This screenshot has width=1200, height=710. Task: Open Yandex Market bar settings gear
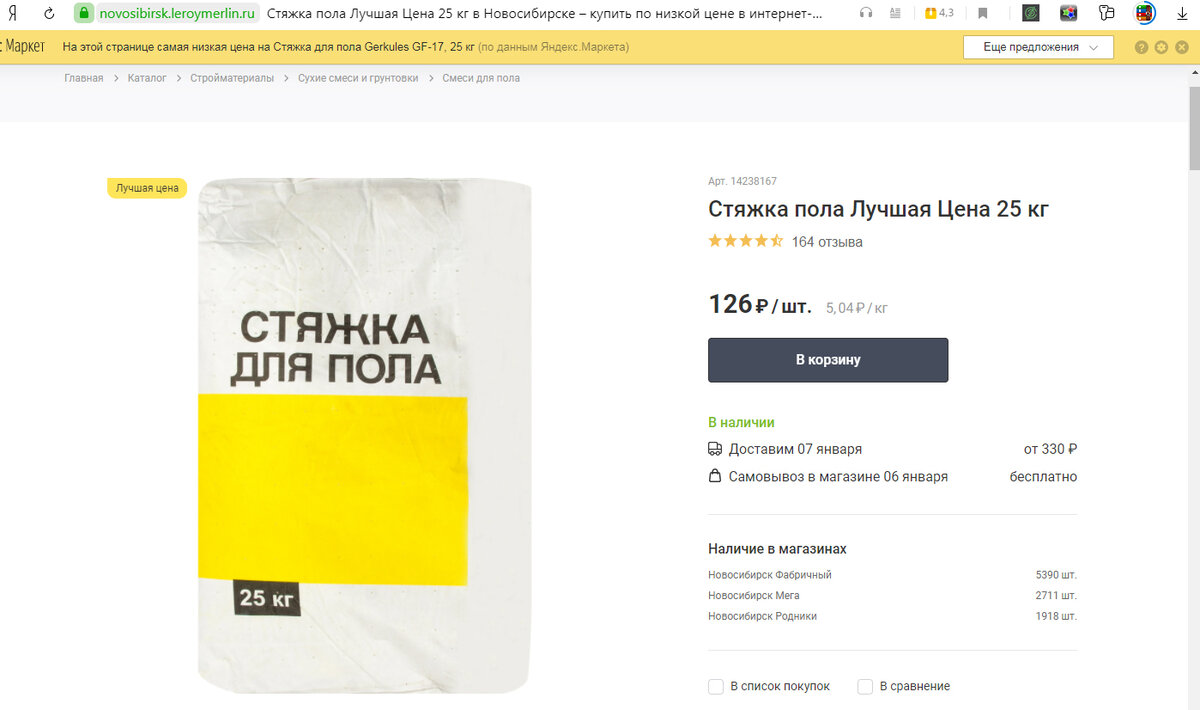point(1161,47)
